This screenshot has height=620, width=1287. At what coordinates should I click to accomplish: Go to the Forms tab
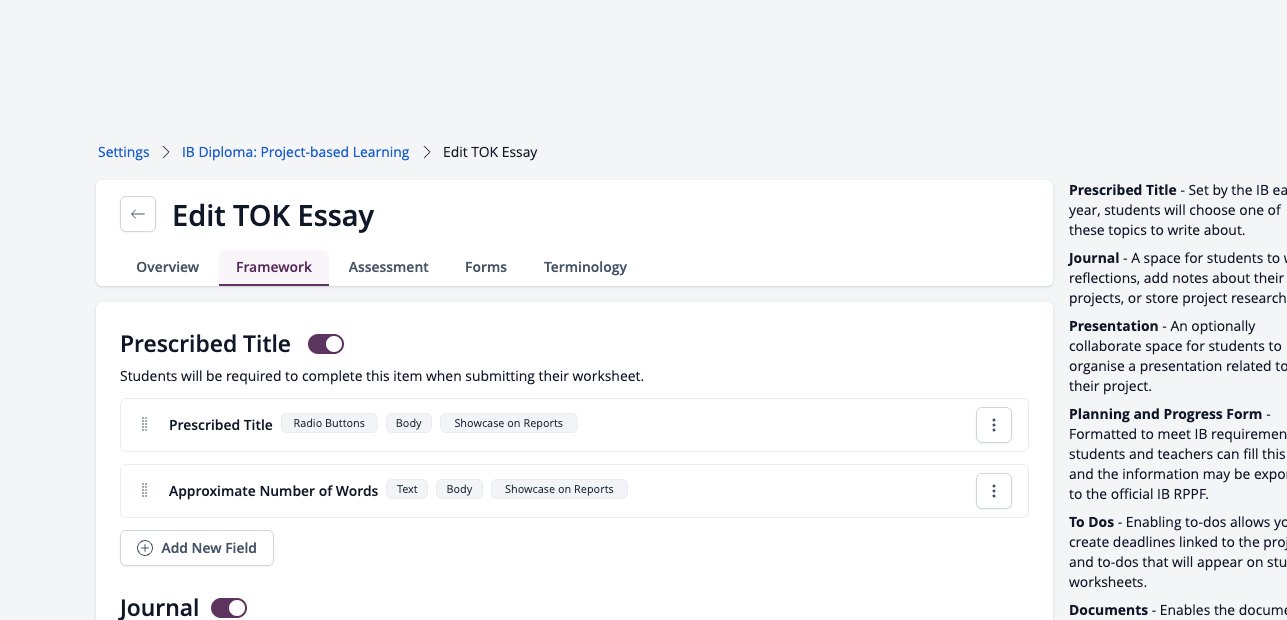click(486, 267)
